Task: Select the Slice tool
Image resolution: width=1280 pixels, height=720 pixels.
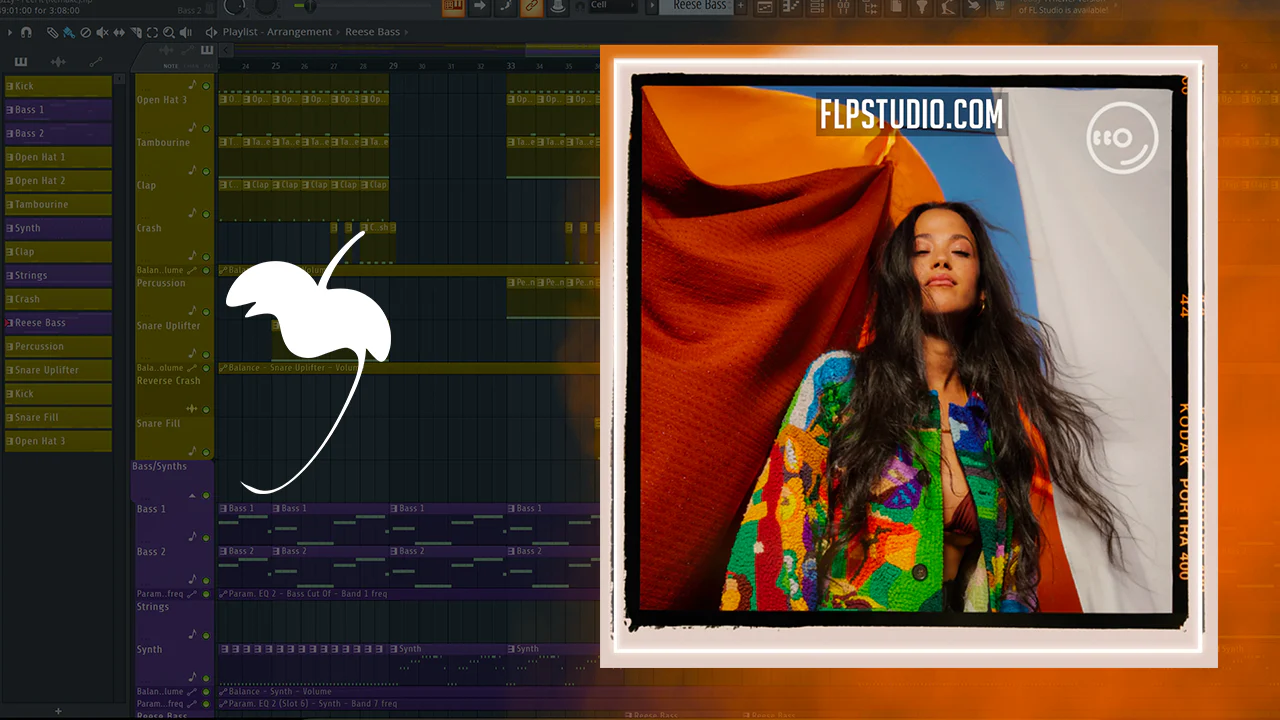Action: click(136, 32)
